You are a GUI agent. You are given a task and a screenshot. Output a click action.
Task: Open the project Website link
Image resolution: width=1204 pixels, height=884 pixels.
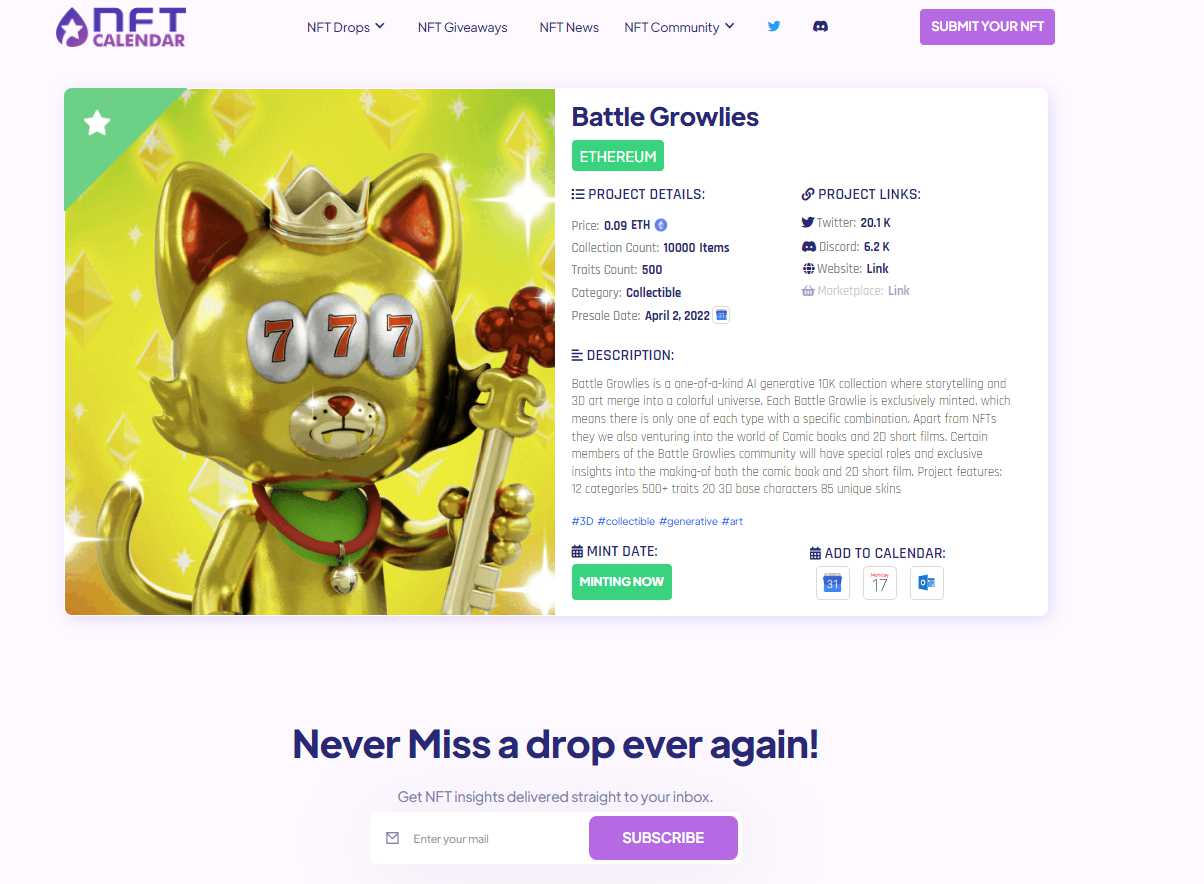point(877,269)
